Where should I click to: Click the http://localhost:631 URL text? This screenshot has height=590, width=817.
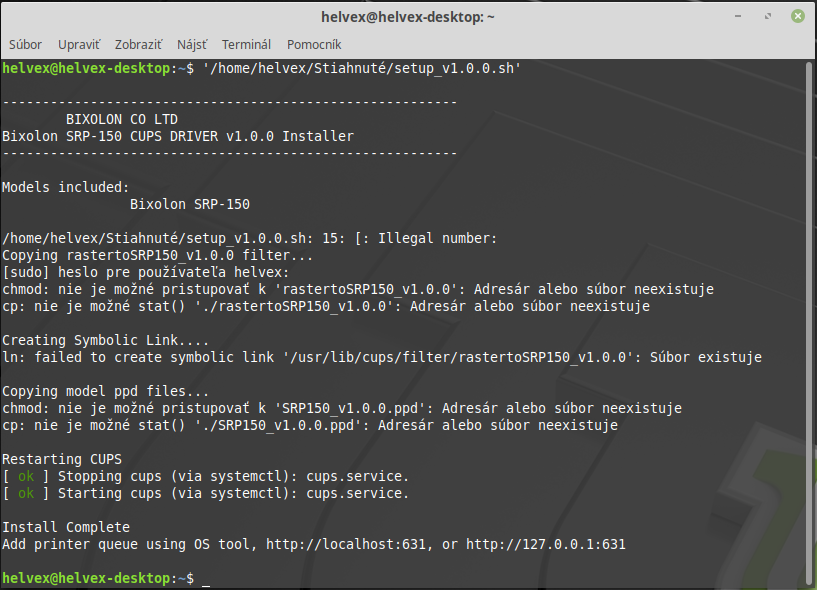click(x=346, y=544)
